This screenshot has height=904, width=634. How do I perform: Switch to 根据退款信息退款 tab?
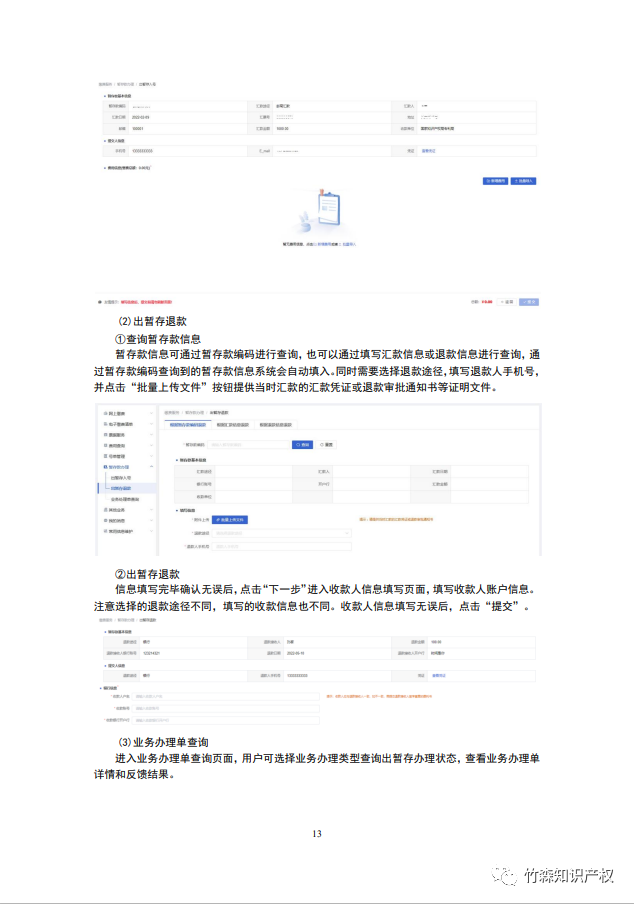pyautogui.click(x=276, y=425)
